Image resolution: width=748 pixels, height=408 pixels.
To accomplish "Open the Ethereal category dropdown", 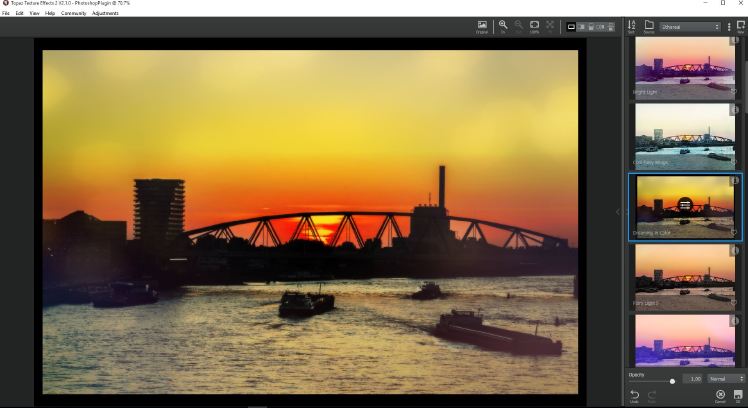I will coord(690,27).
